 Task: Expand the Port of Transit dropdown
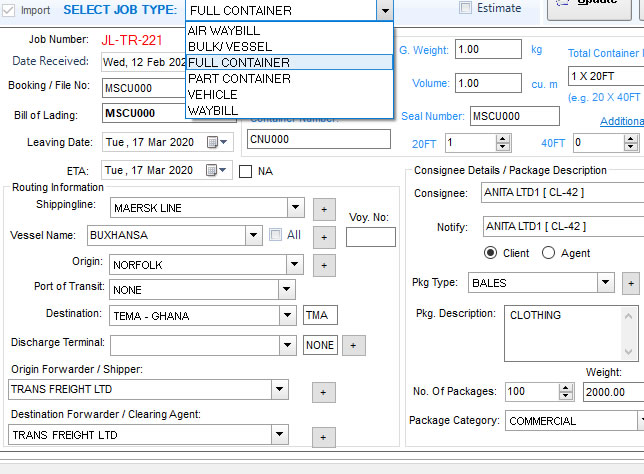(x=287, y=290)
